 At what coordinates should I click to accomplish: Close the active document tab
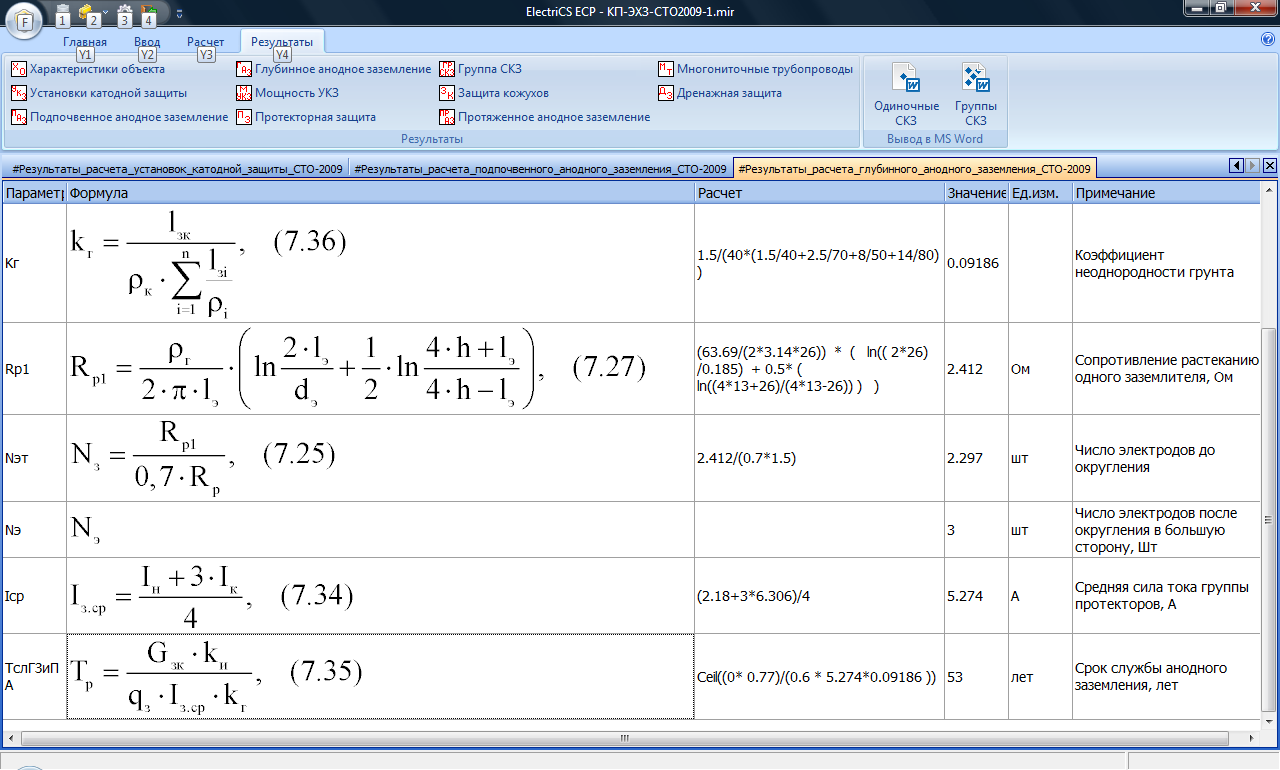[x=1269, y=166]
